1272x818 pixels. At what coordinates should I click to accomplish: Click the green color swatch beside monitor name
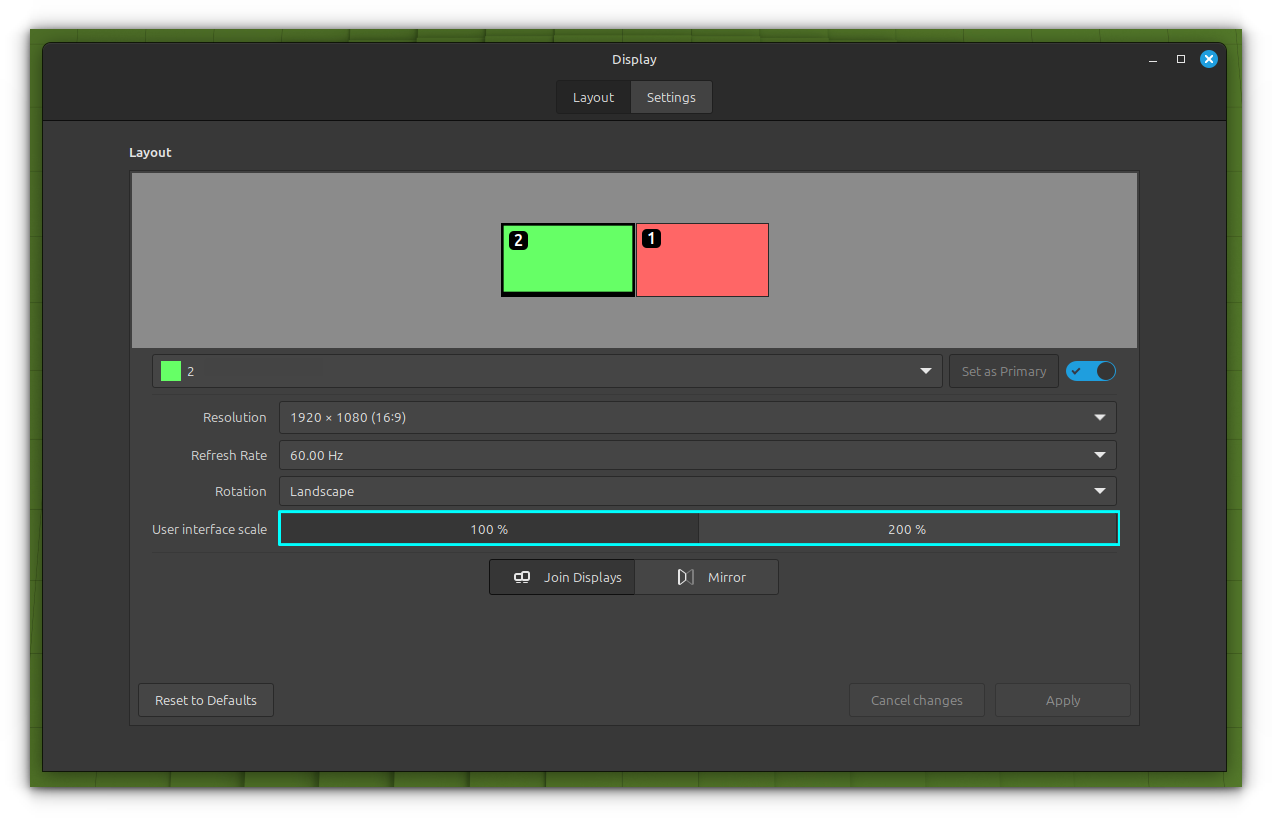click(170, 371)
